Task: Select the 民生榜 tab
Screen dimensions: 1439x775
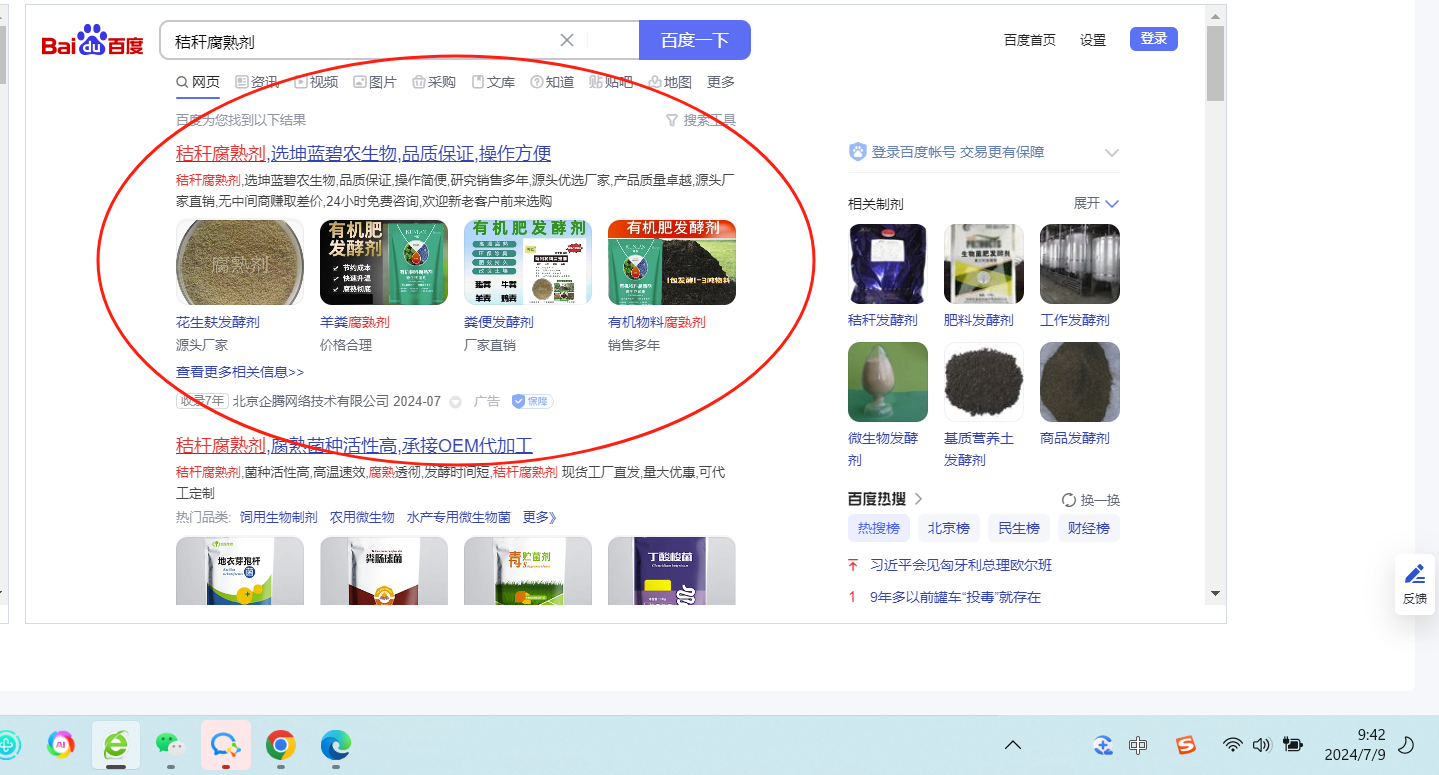Action: point(1019,528)
